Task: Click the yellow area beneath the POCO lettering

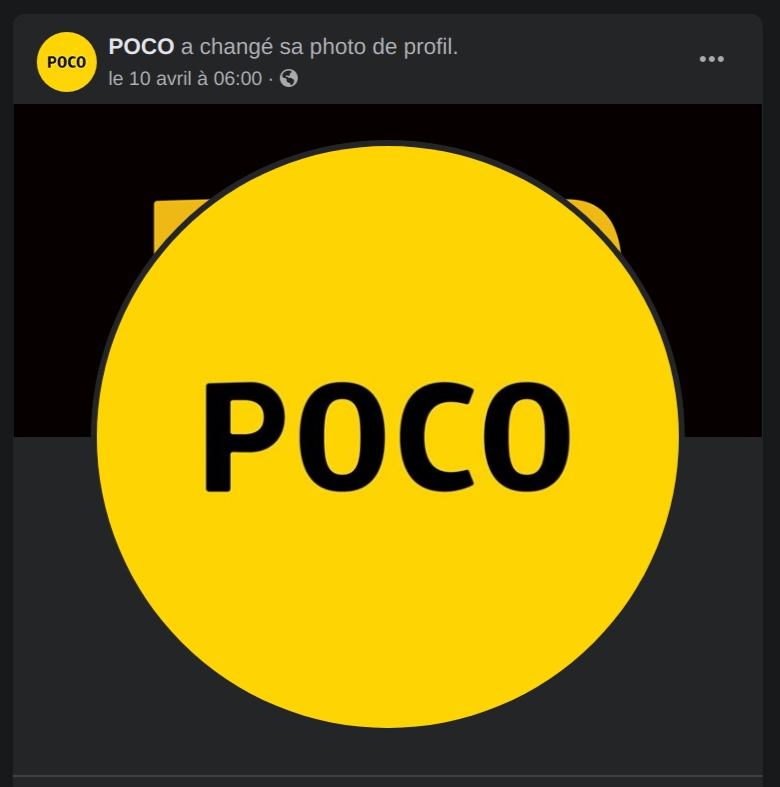Action: click(x=387, y=602)
